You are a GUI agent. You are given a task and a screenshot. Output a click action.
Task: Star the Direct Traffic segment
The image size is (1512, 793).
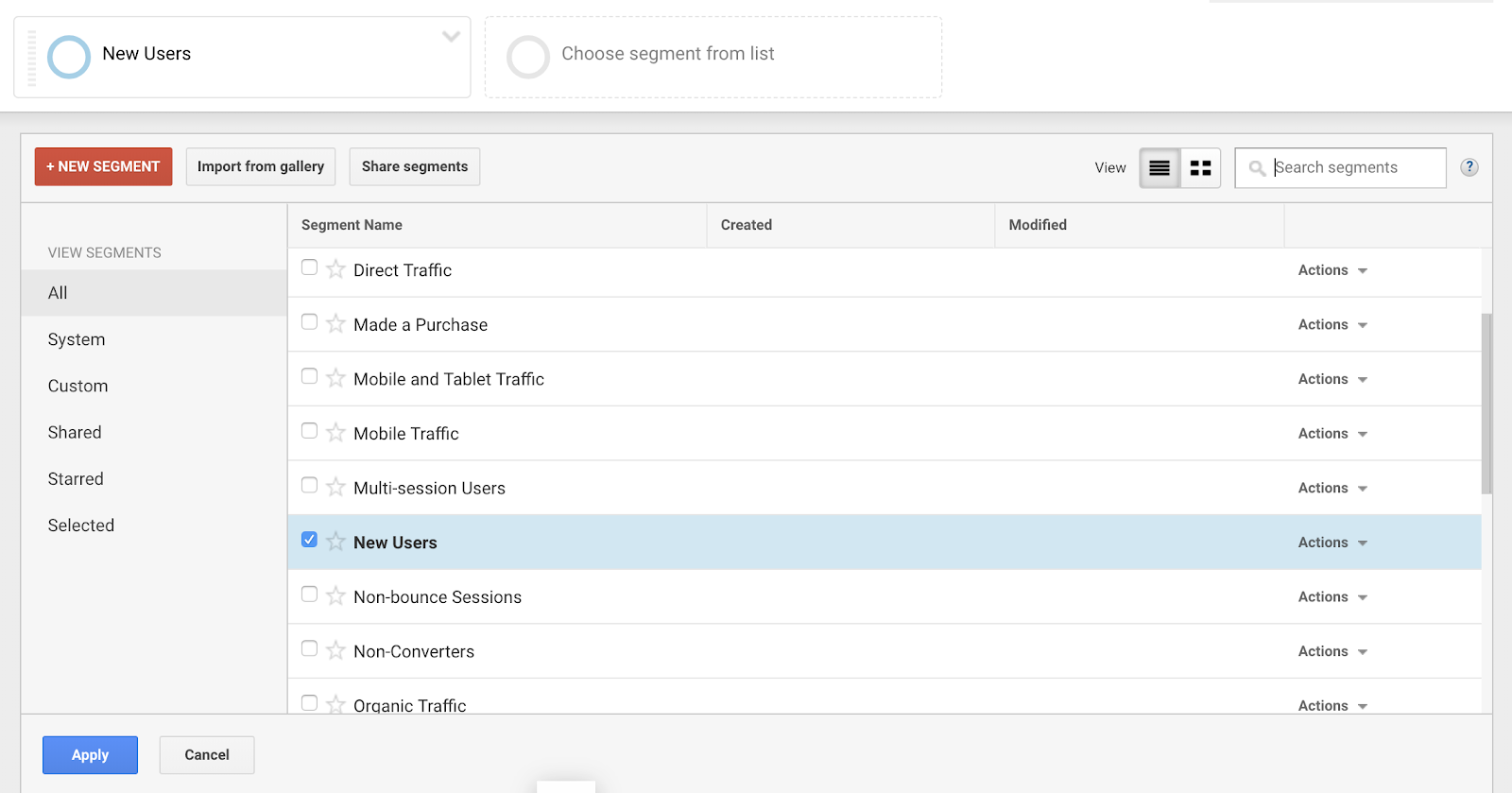[335, 269]
